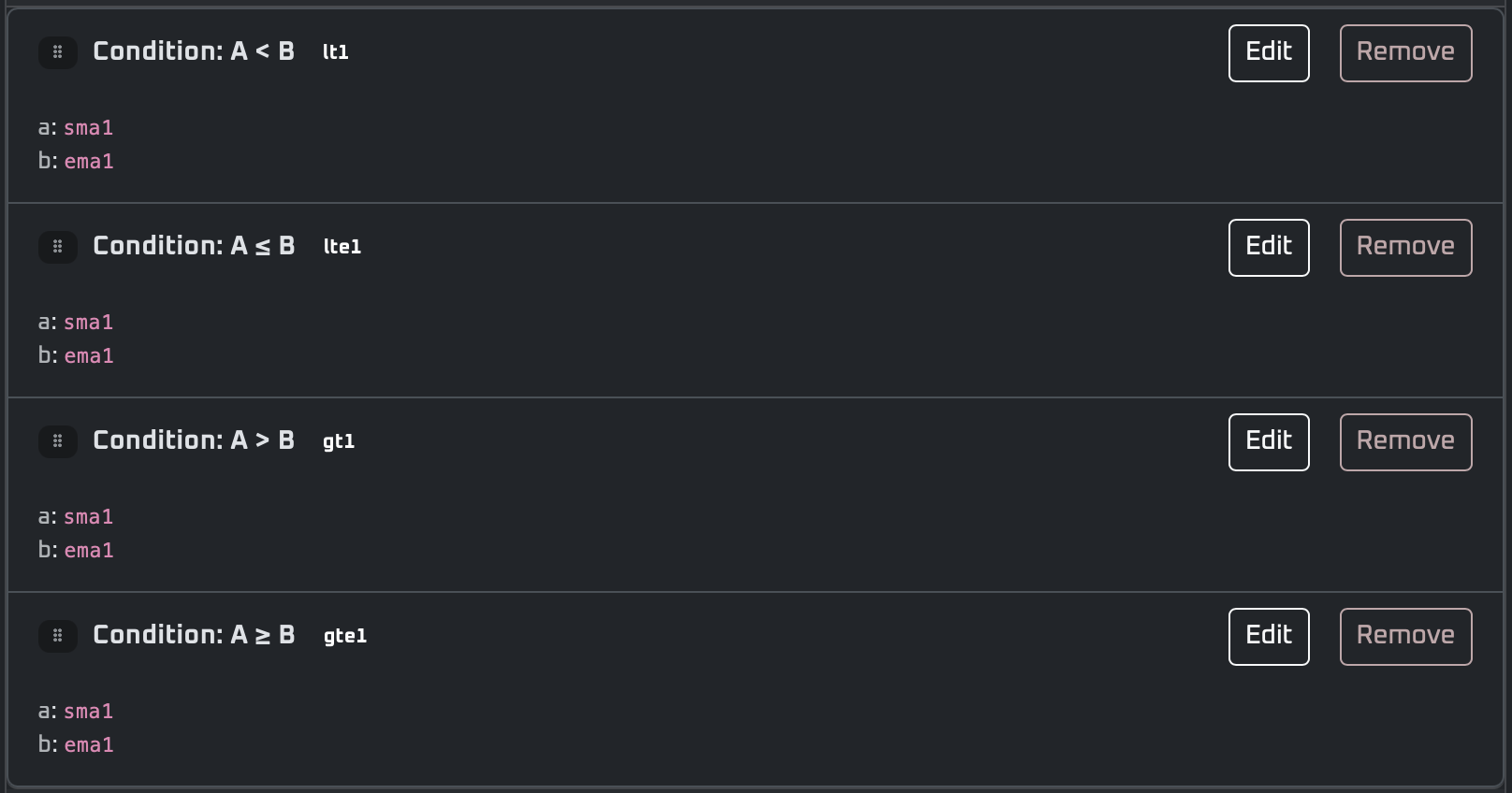
Task: Remove the lte1 condition
Action: tap(1405, 248)
